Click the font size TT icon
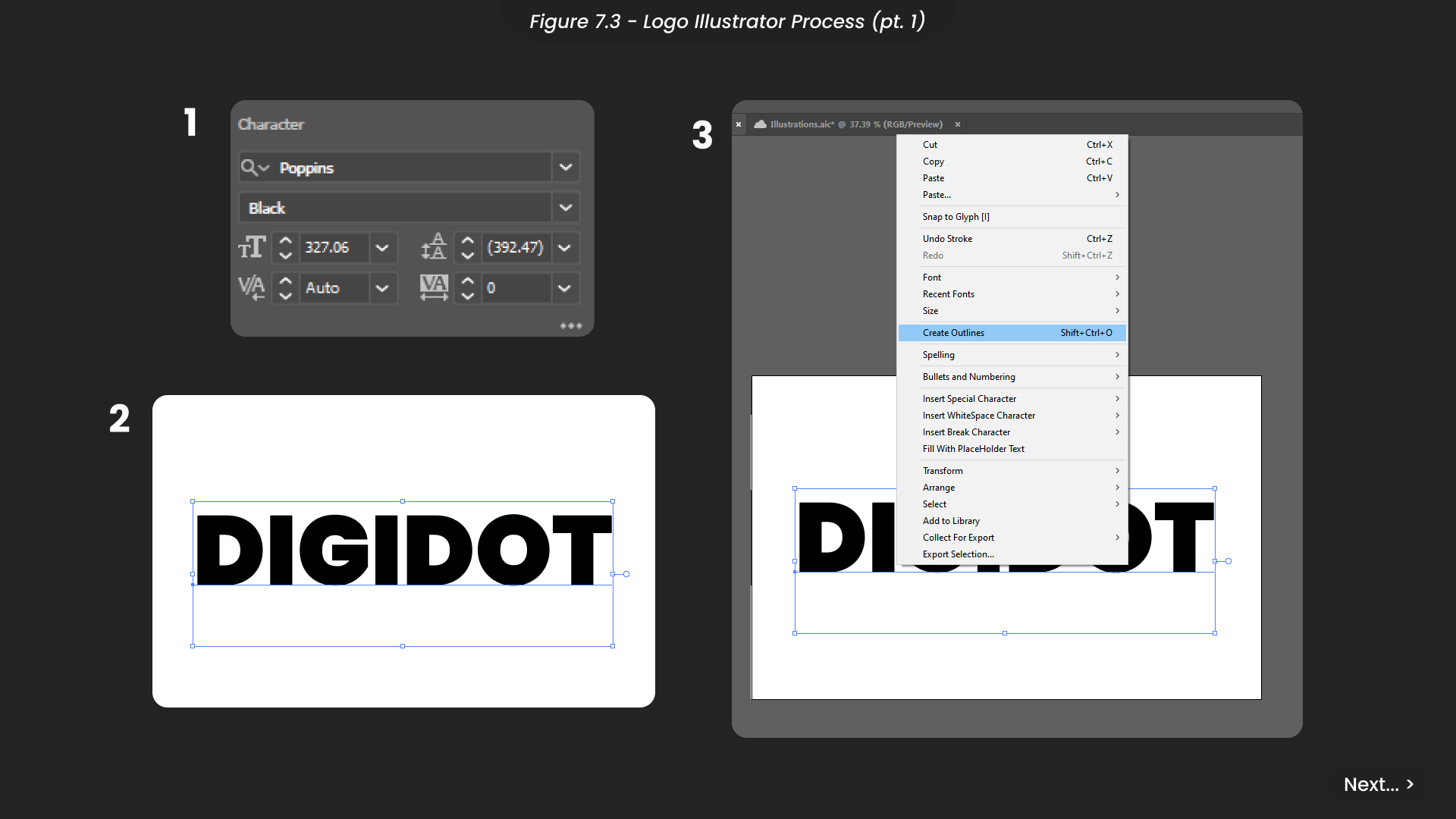 [252, 247]
